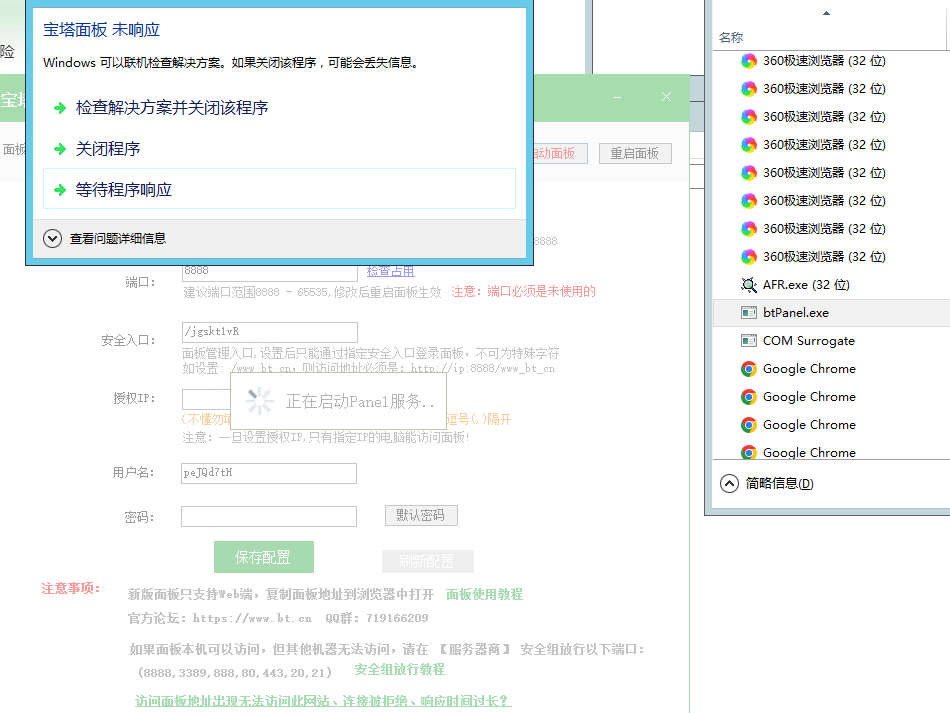The height and width of the screenshot is (713, 950).
Task: Toggle the 简略信息 view in Task Manager
Action: tap(729, 483)
